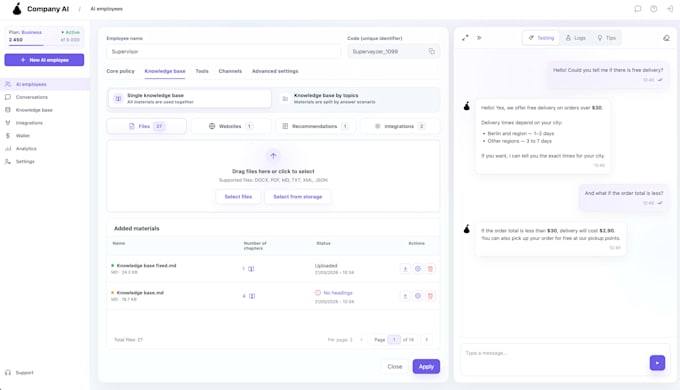This screenshot has width=680, height=390.
Task: Open the Per page dropdown
Action: click(340, 340)
